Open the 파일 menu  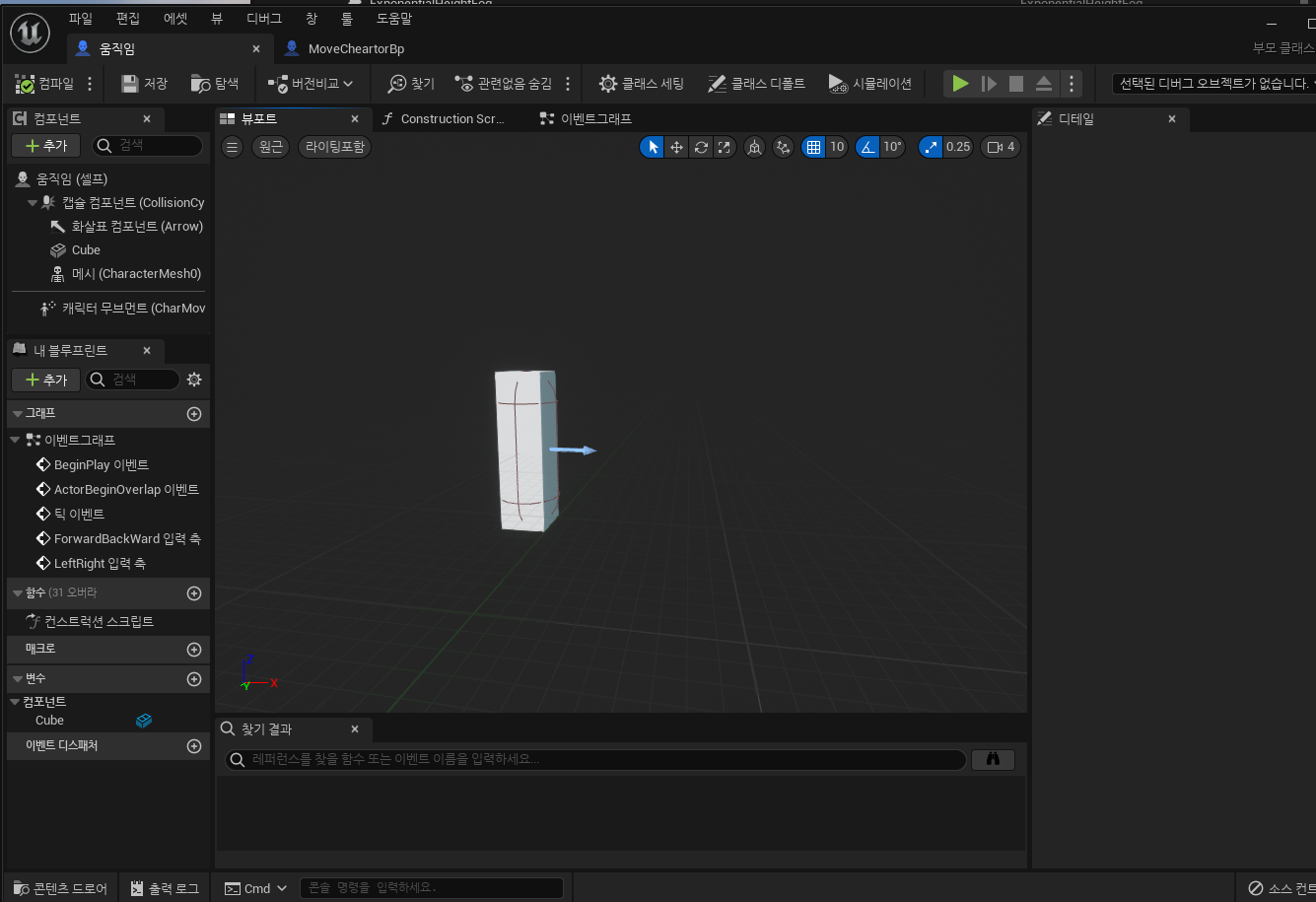(x=81, y=18)
